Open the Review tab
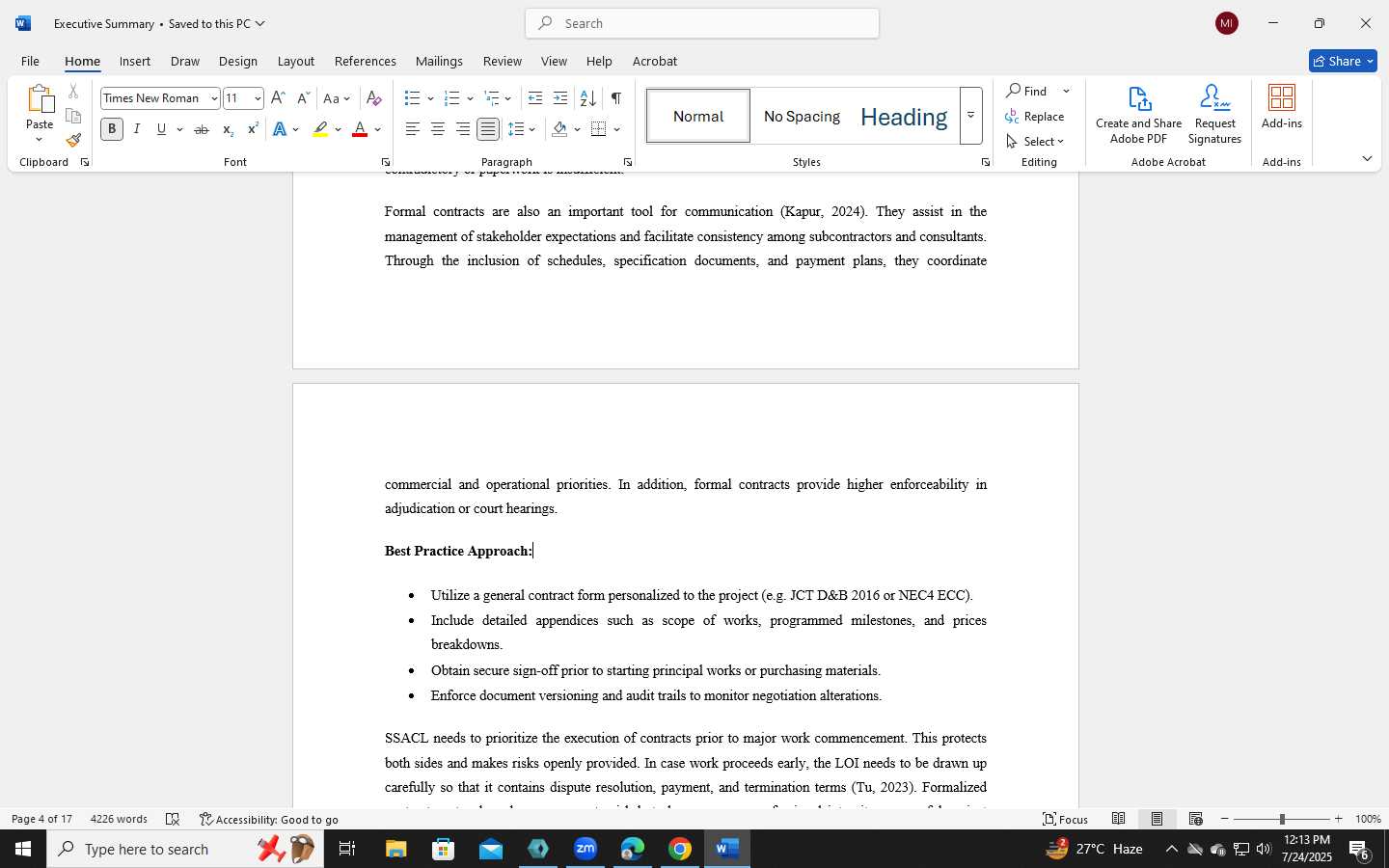This screenshot has width=1389, height=868. 502,61
